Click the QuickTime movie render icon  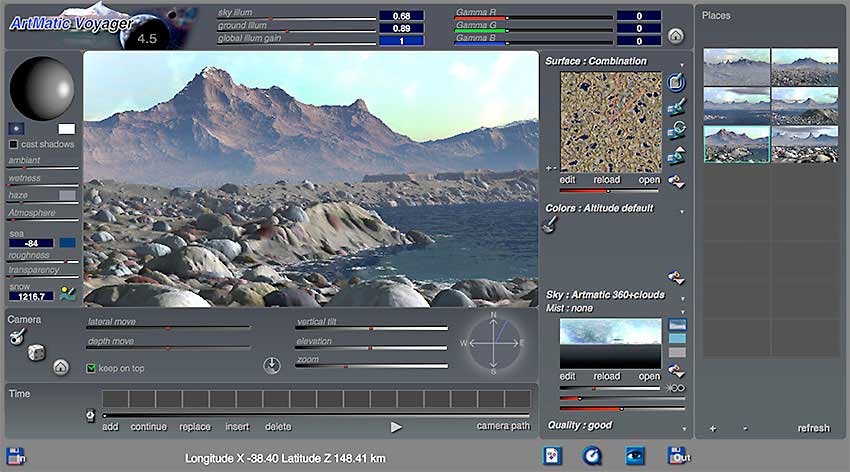pos(592,455)
